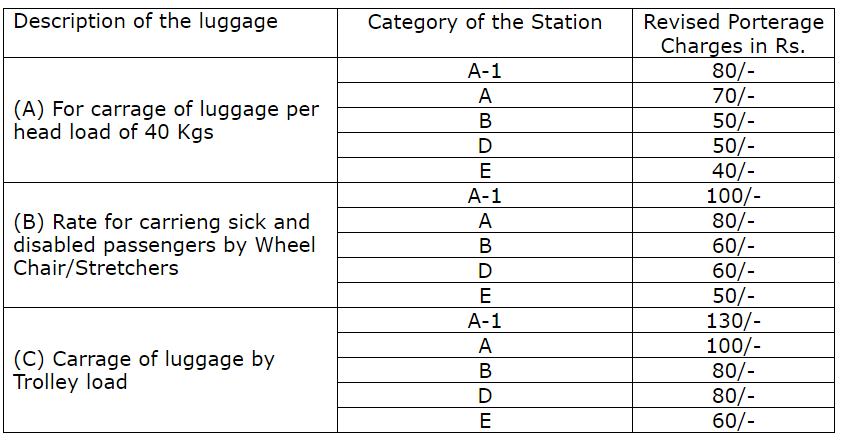Click the 100/- charge for Trolley load category A
The width and height of the screenshot is (845, 444).
tap(733, 346)
